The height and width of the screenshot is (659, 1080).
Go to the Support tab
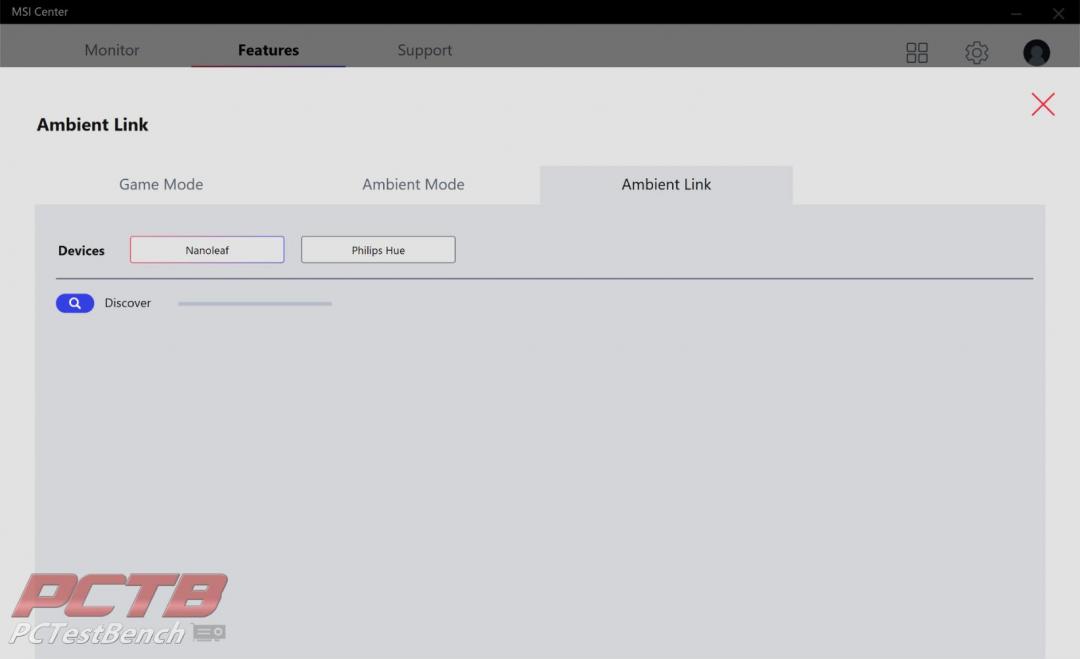(424, 50)
